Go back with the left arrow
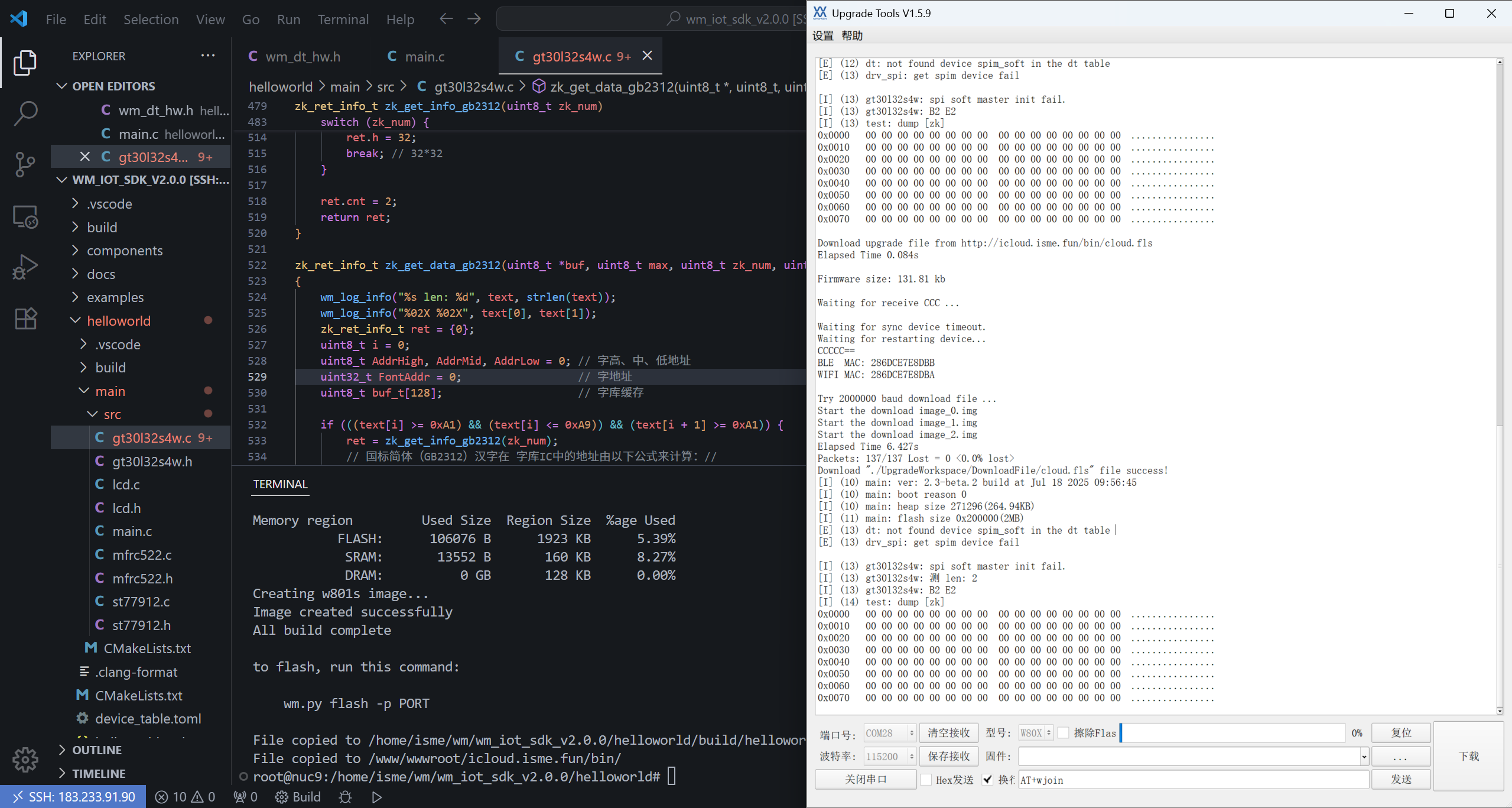Screen dimensions: 1512x808 tap(446, 19)
